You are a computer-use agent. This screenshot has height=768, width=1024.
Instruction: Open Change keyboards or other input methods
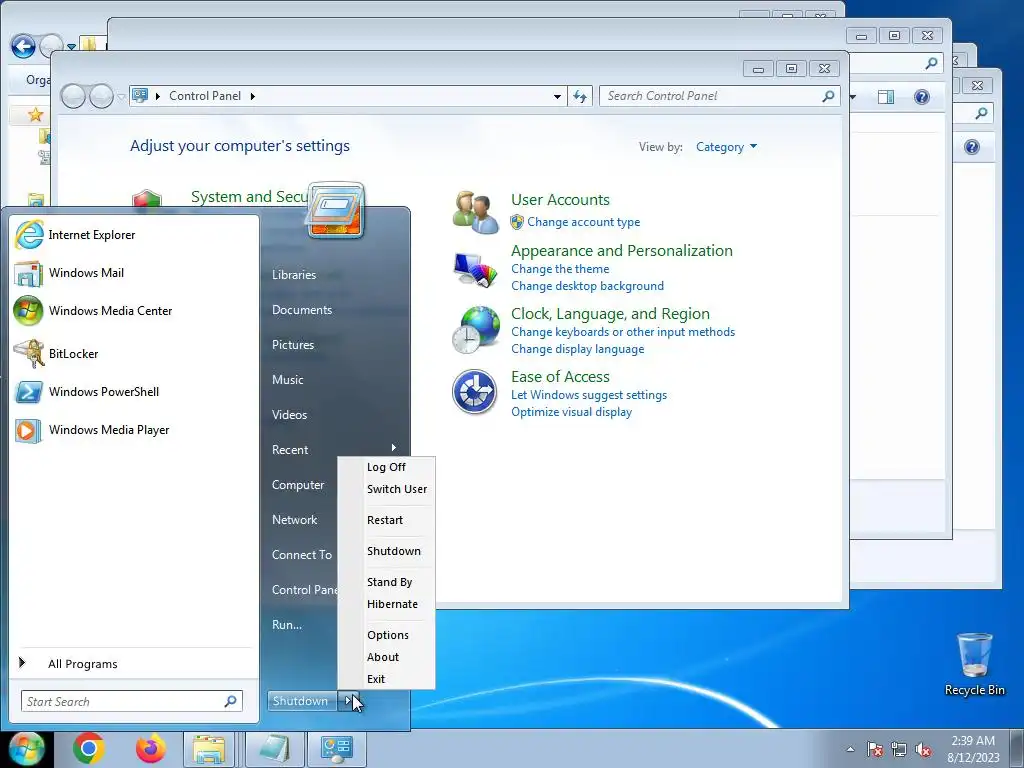[623, 332]
